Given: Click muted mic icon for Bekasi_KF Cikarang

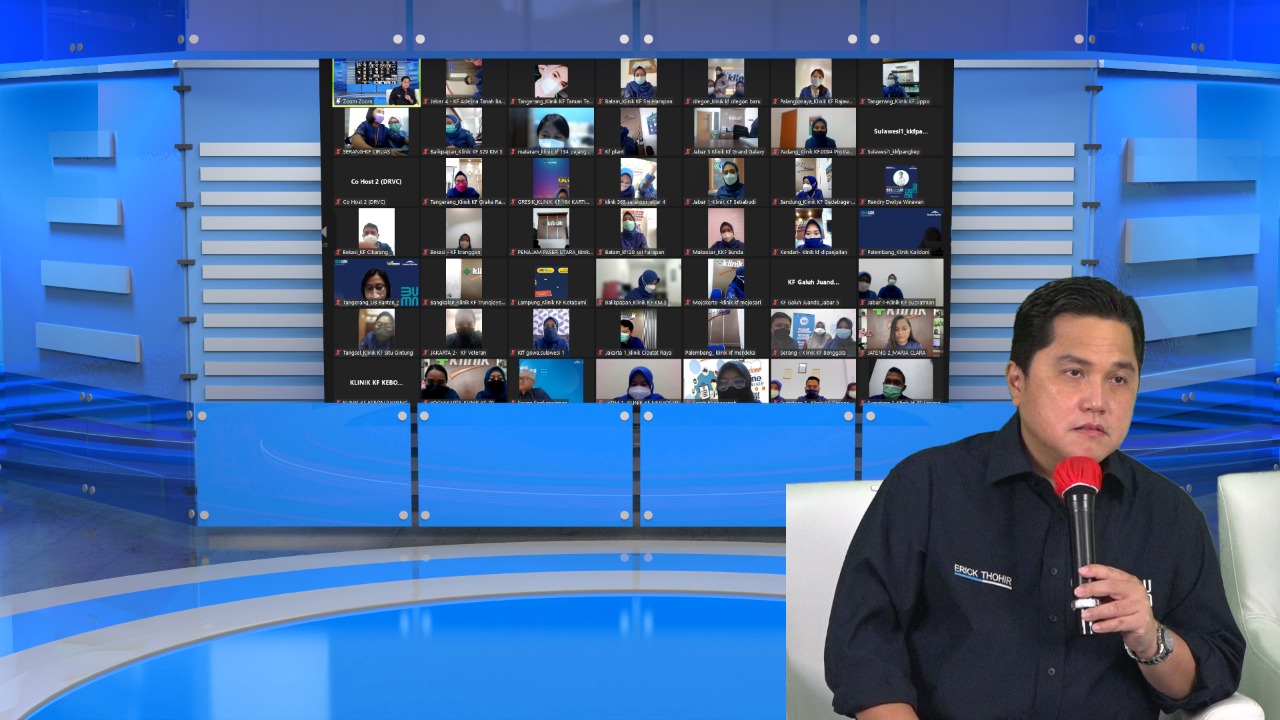Looking at the screenshot, I should (336, 252).
